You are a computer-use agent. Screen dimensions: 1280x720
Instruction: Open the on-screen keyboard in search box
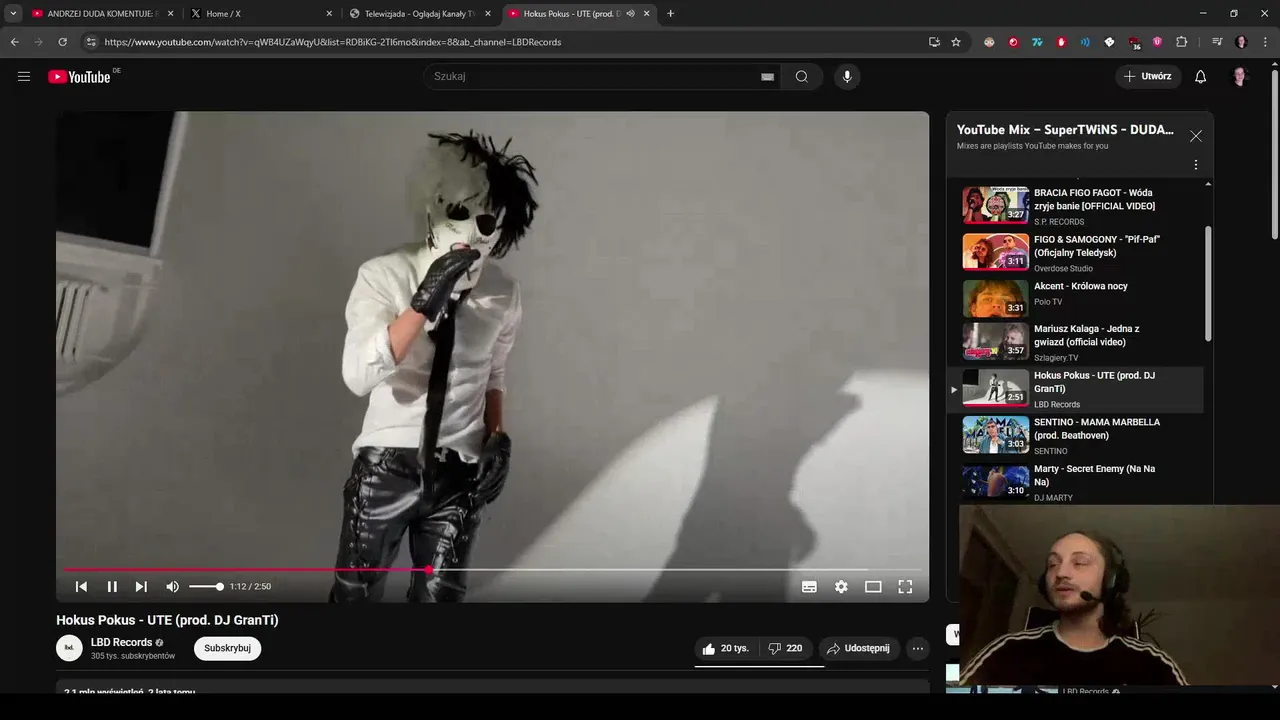767,77
